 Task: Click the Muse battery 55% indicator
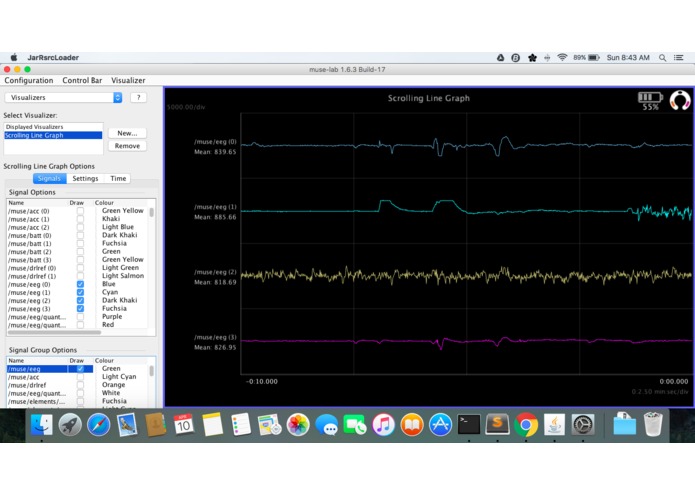click(x=650, y=101)
